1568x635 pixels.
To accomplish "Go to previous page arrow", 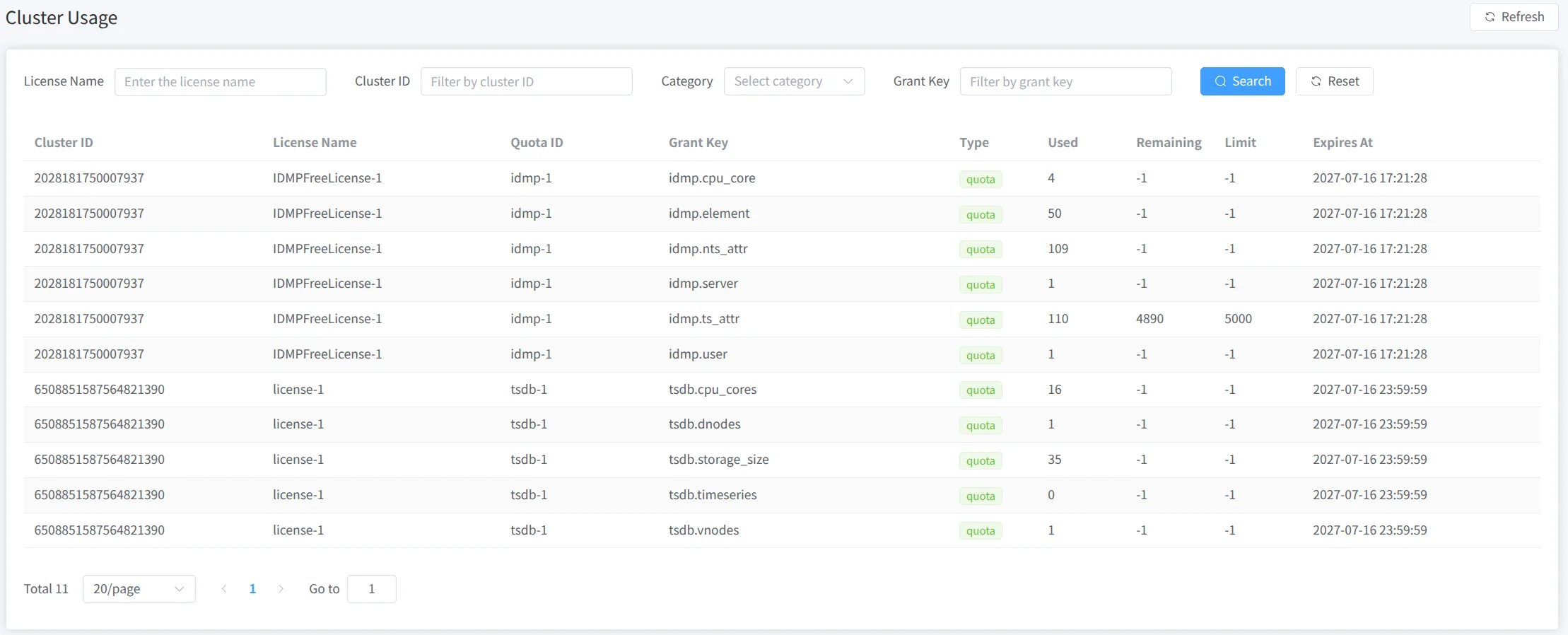I will [224, 589].
